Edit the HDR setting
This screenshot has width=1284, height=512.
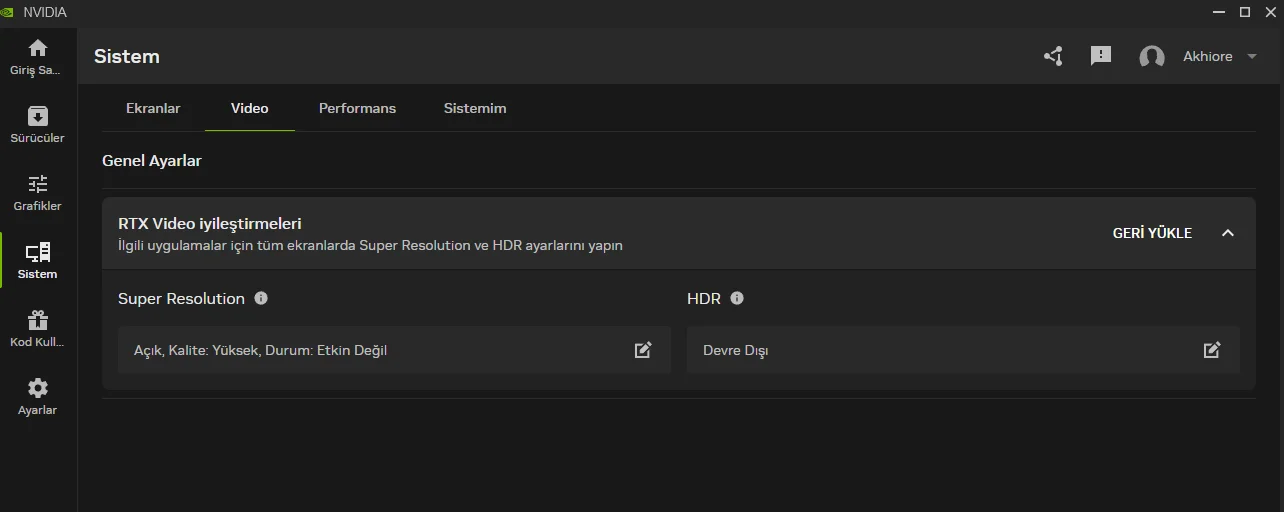coord(1212,350)
